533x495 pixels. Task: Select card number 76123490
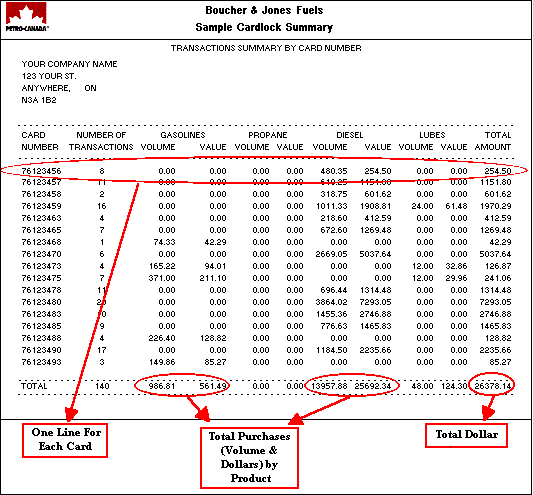pyautogui.click(x=41, y=350)
